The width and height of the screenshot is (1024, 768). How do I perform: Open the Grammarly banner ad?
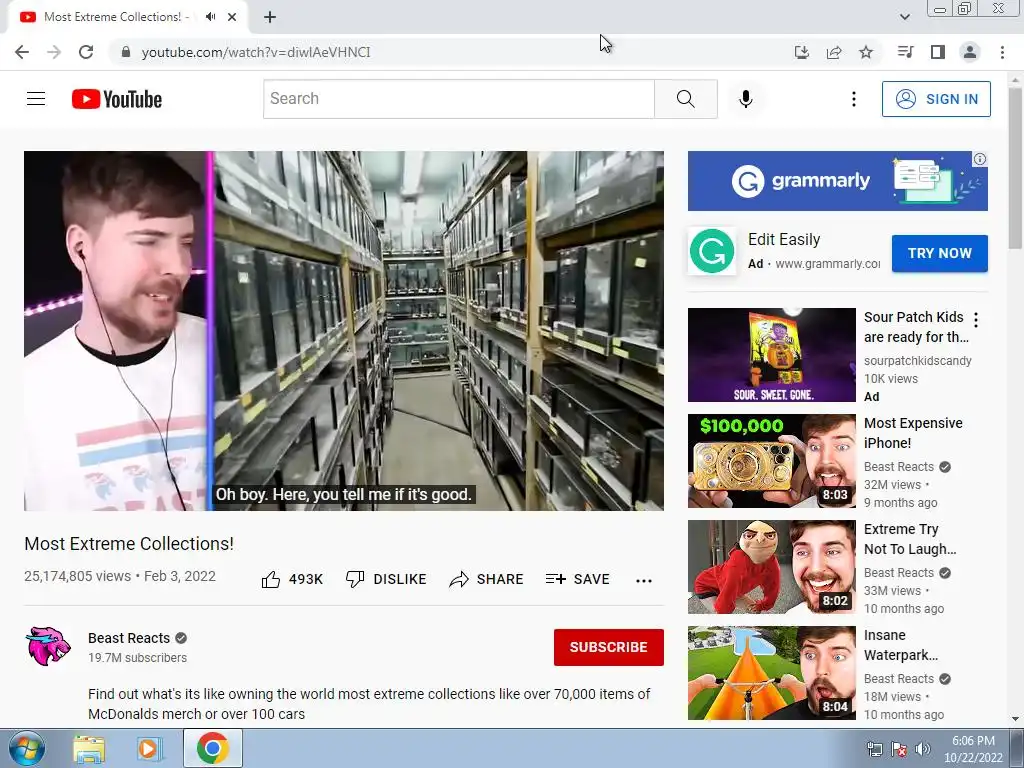click(x=837, y=181)
